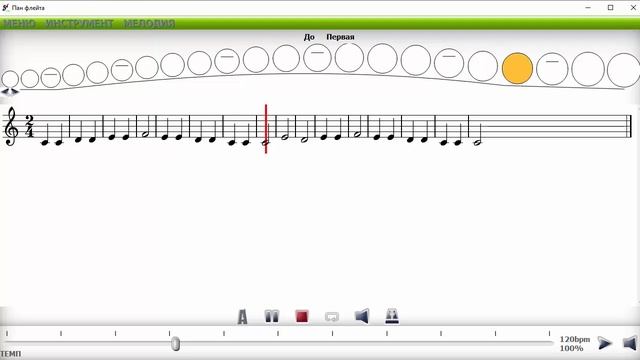Click the До note label
Viewport: 640px width, 360px height.
point(309,37)
